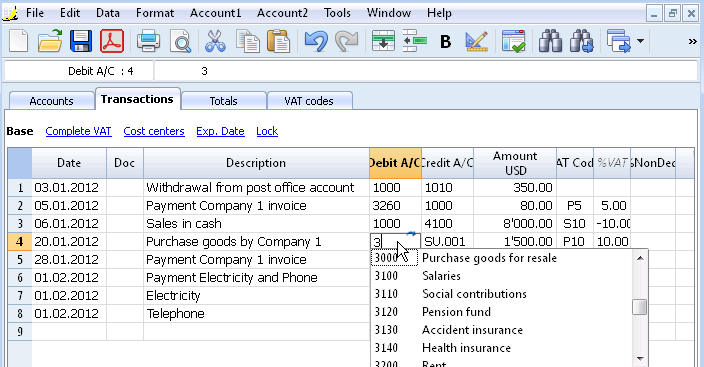Viewport: 704px width, 367px height.
Task: Toggle bold formatting B icon
Action: (x=445, y=42)
